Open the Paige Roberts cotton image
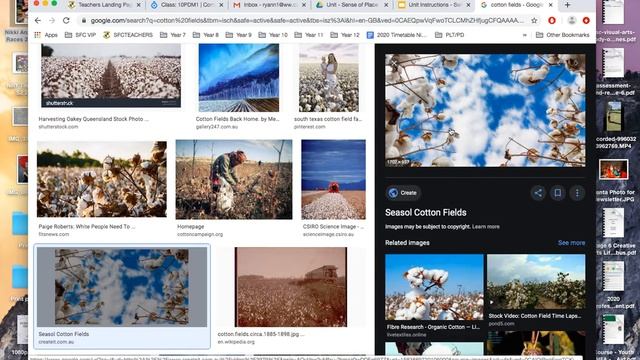The image size is (640, 360). point(102,179)
